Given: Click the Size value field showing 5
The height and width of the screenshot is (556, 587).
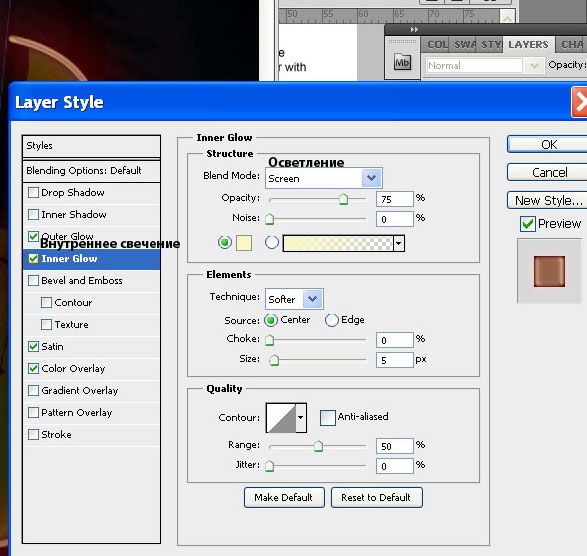Looking at the screenshot, I should tap(395, 360).
